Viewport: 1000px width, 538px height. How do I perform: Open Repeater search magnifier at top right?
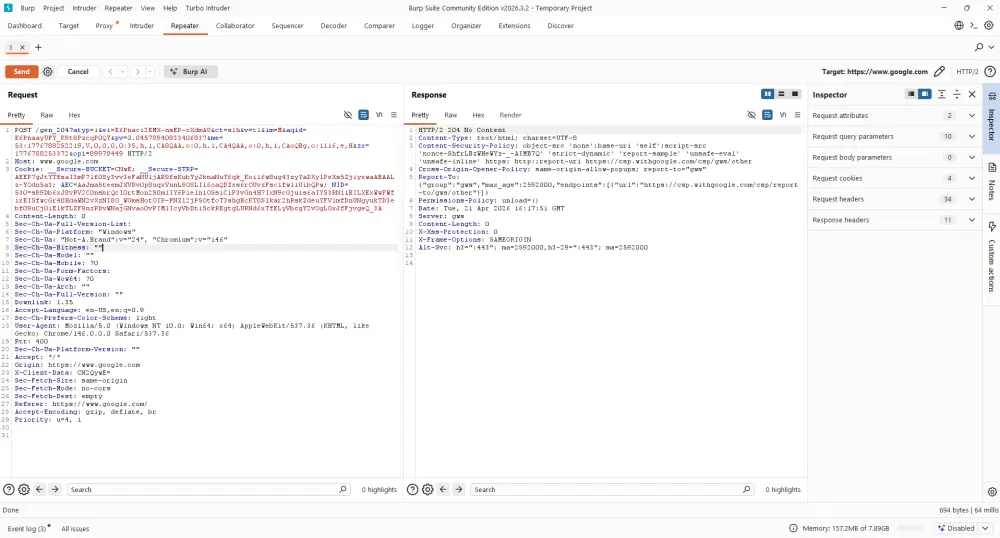coord(979,47)
